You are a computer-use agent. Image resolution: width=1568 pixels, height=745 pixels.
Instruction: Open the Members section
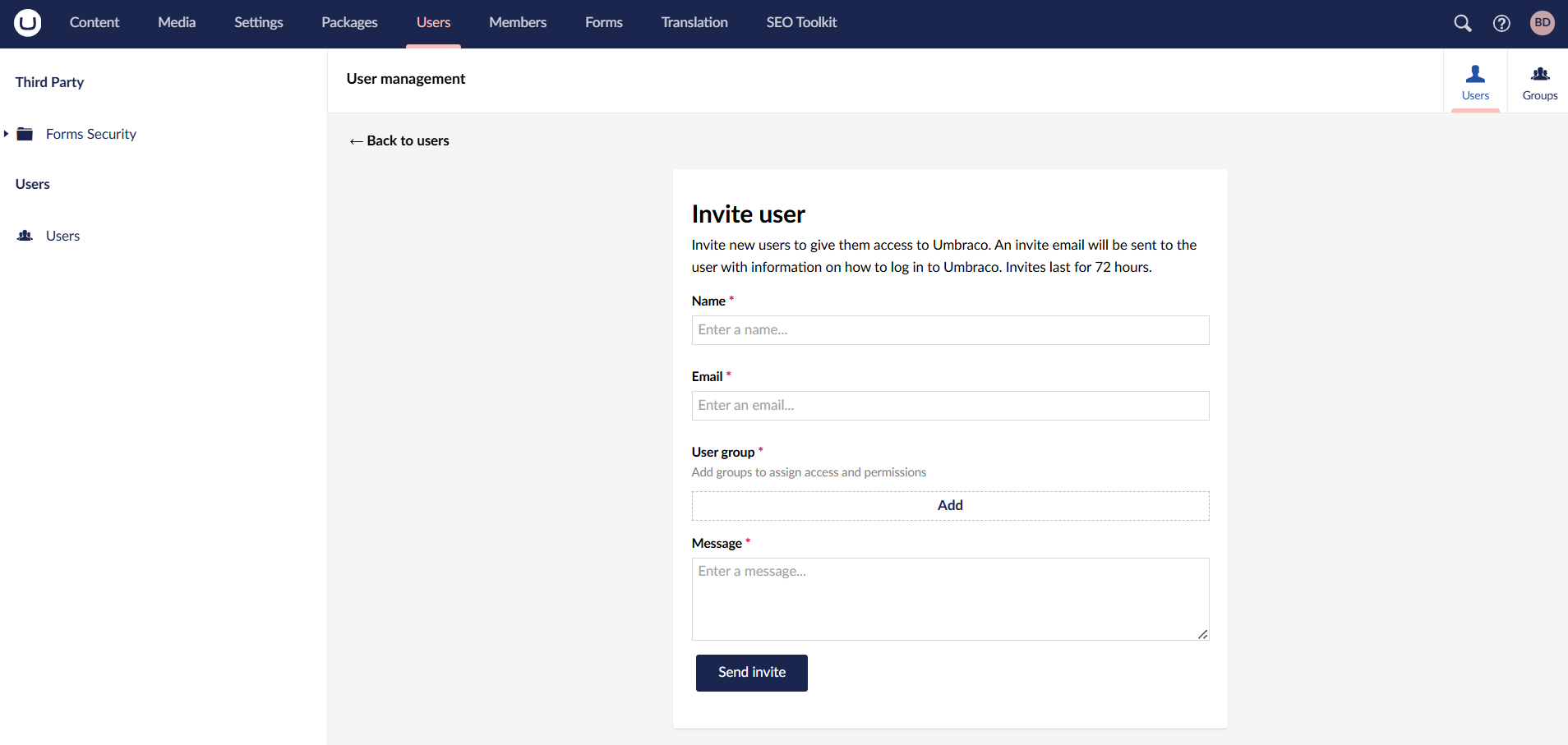pos(517,23)
